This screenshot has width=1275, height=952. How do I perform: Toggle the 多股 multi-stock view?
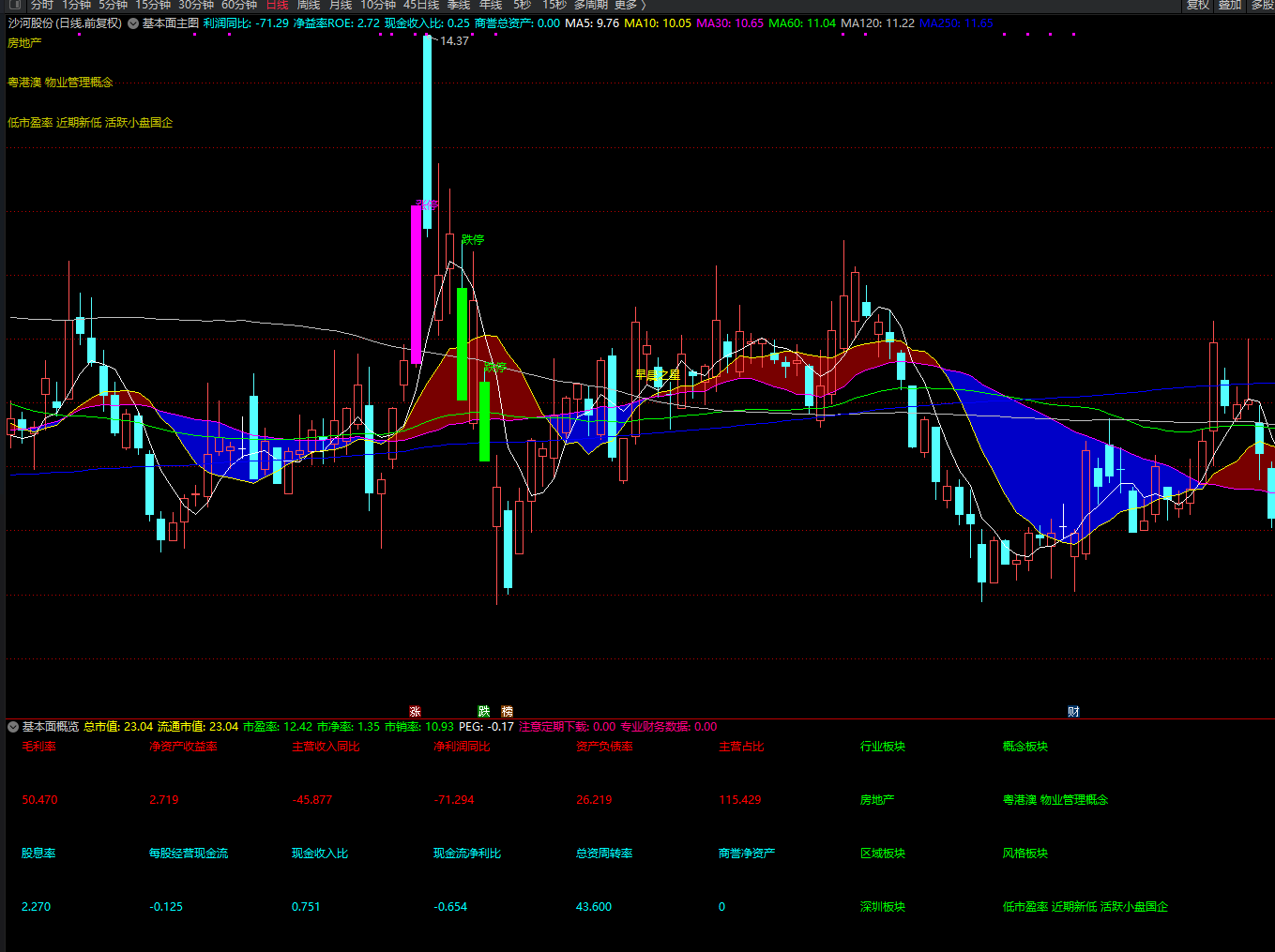1262,5
